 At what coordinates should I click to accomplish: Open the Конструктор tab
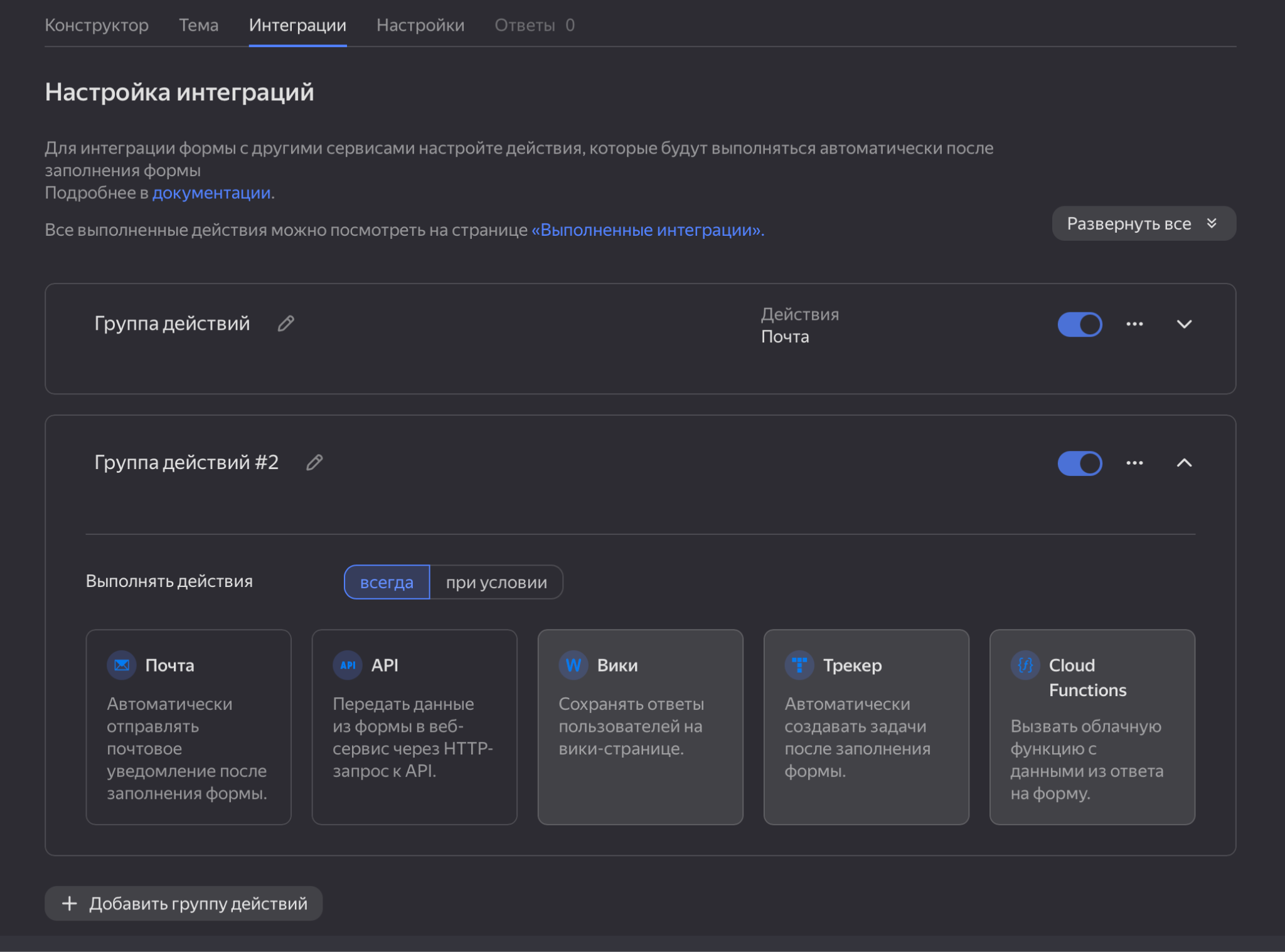[97, 25]
